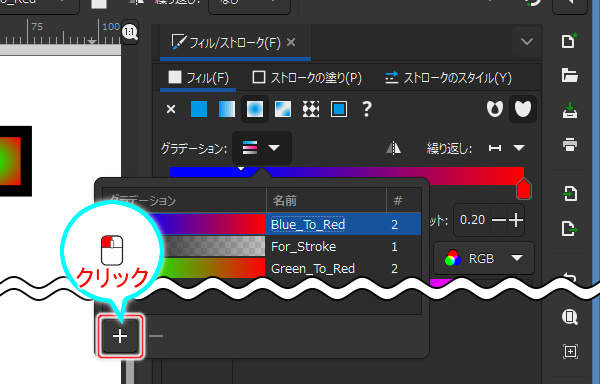Select pattern fill type
The image size is (600, 384).
(x=311, y=109)
